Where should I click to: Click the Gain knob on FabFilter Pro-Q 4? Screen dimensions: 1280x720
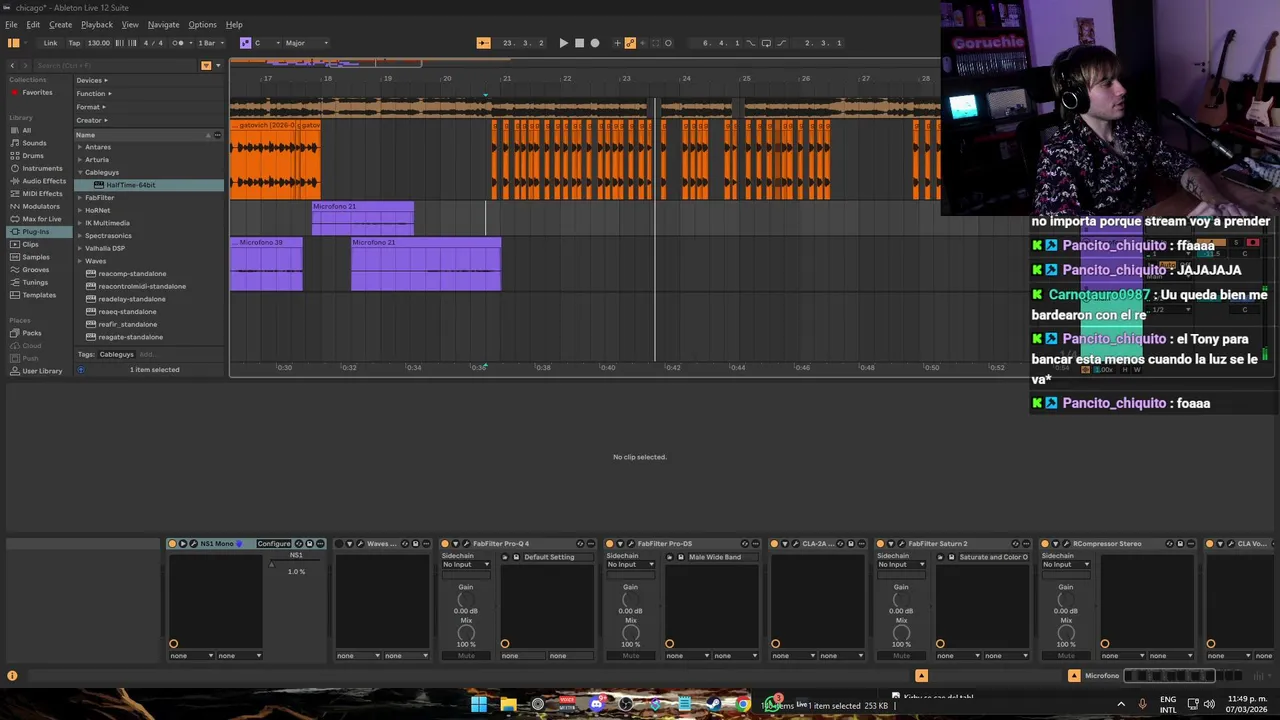(466, 599)
